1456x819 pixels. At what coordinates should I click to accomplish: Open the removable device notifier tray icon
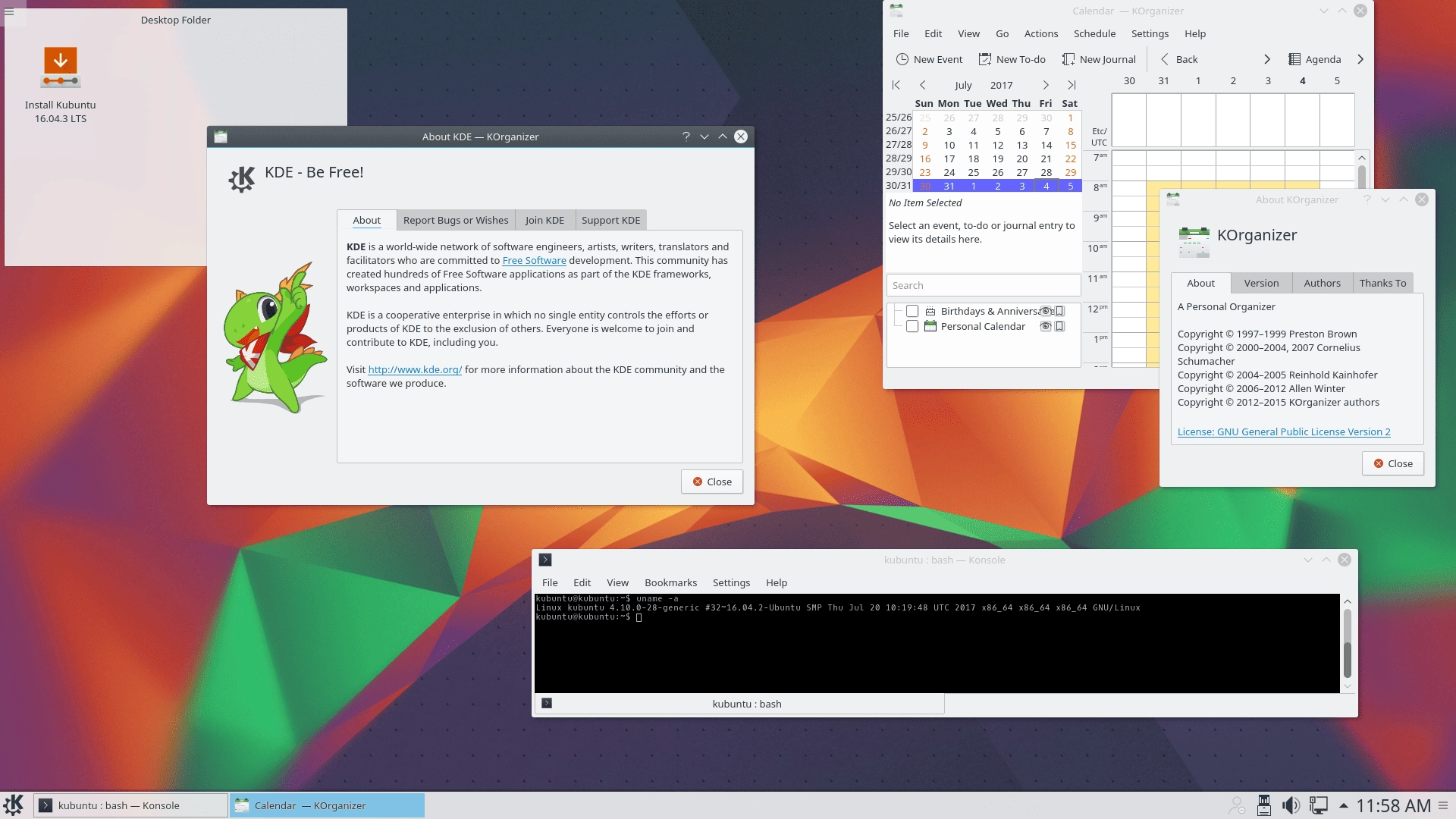coord(1263,805)
